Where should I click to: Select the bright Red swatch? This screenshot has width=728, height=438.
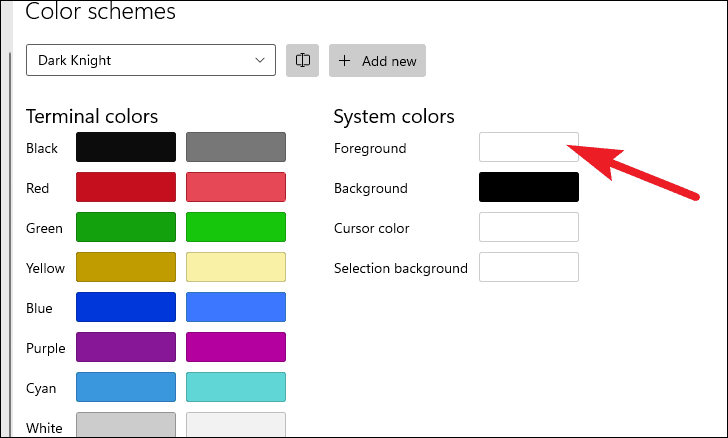tap(236, 187)
